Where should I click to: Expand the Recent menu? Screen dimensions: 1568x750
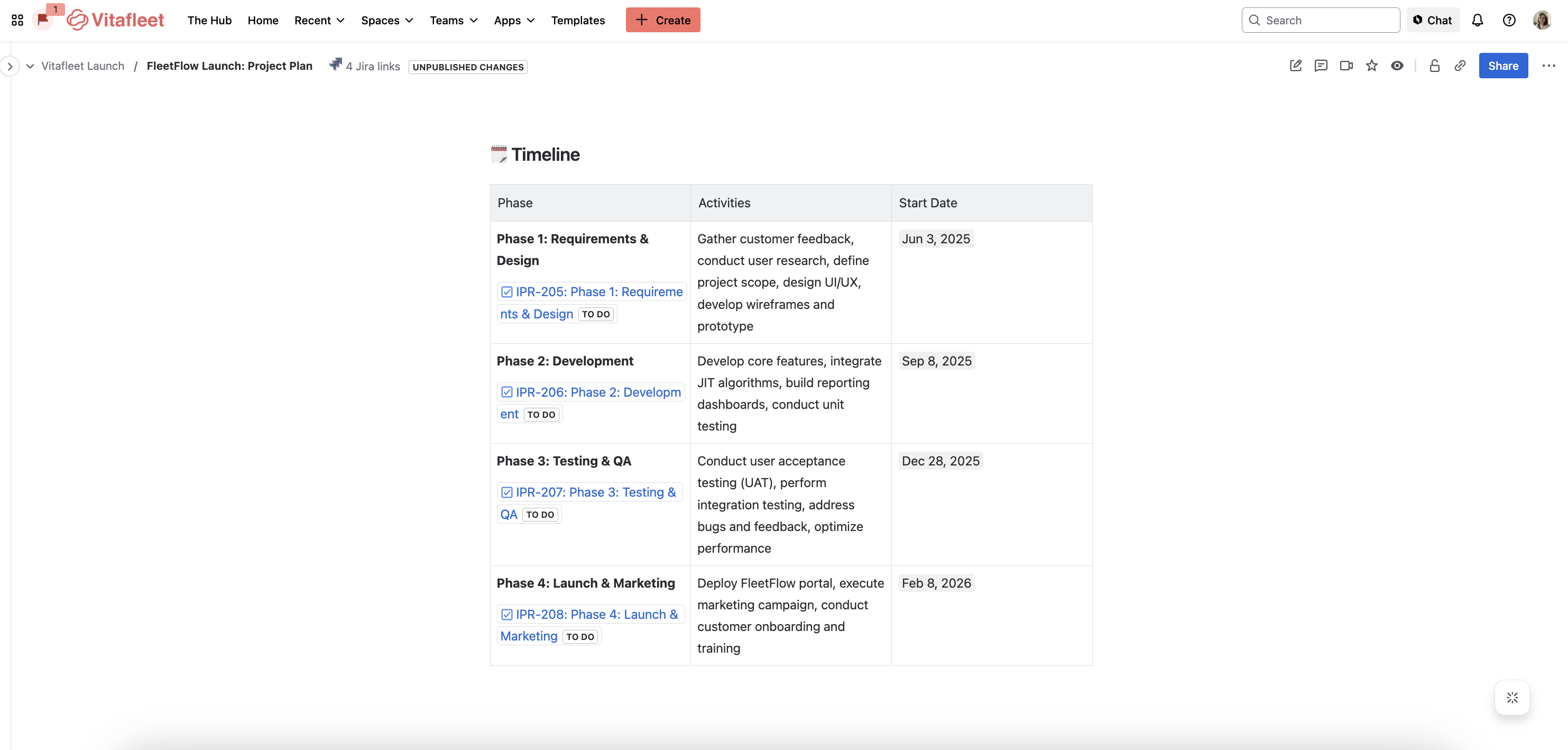tap(318, 20)
